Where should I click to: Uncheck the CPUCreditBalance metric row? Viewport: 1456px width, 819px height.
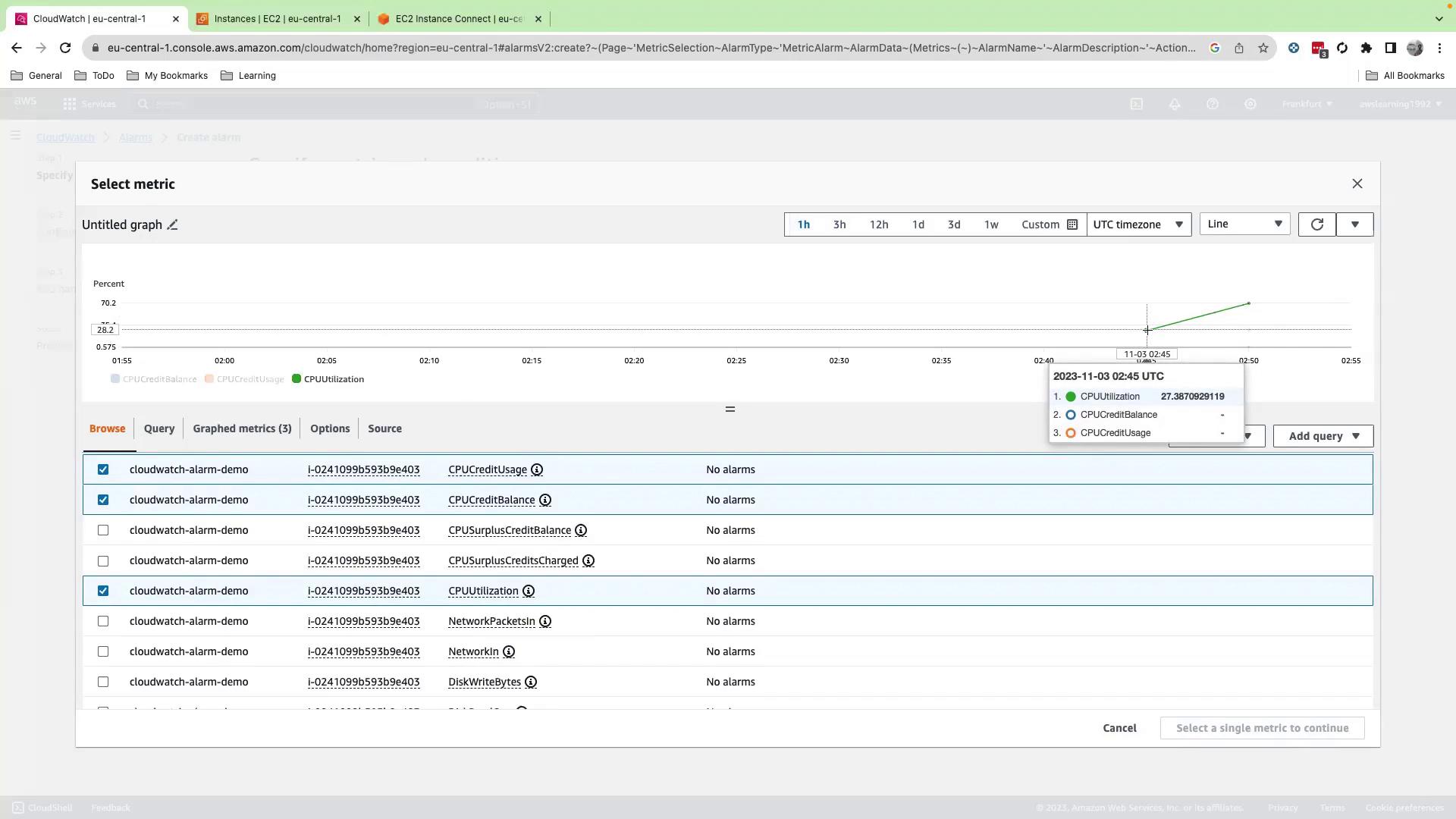tap(103, 500)
